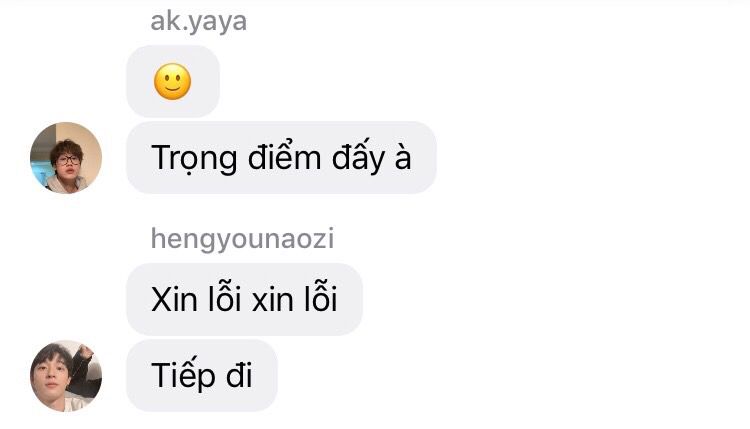750x429 pixels.
Task: Tap the gray bubble containing the emoji
Action: (x=173, y=81)
